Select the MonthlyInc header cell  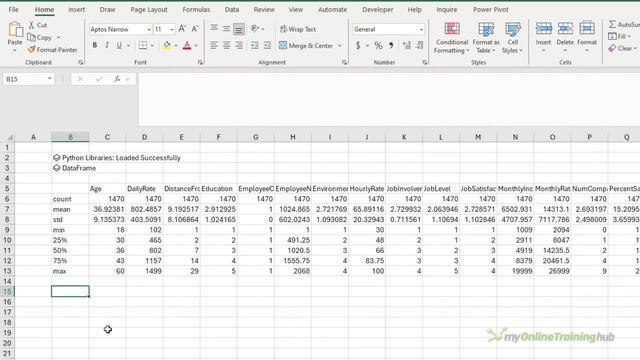tap(515, 189)
